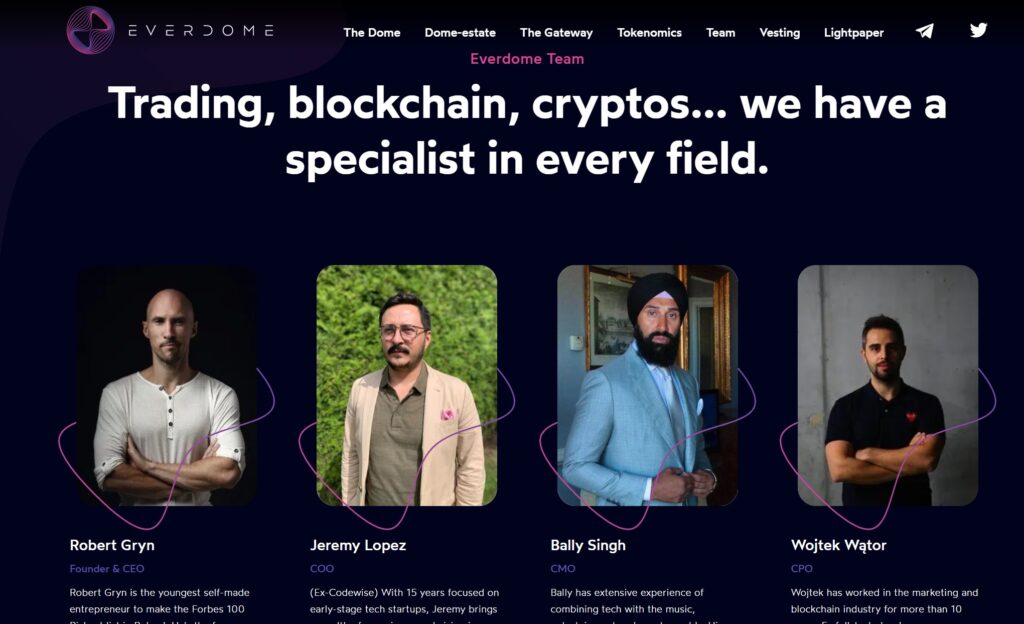Select Jeremy Lopez's portrait photo
The height and width of the screenshot is (624, 1024).
407,385
